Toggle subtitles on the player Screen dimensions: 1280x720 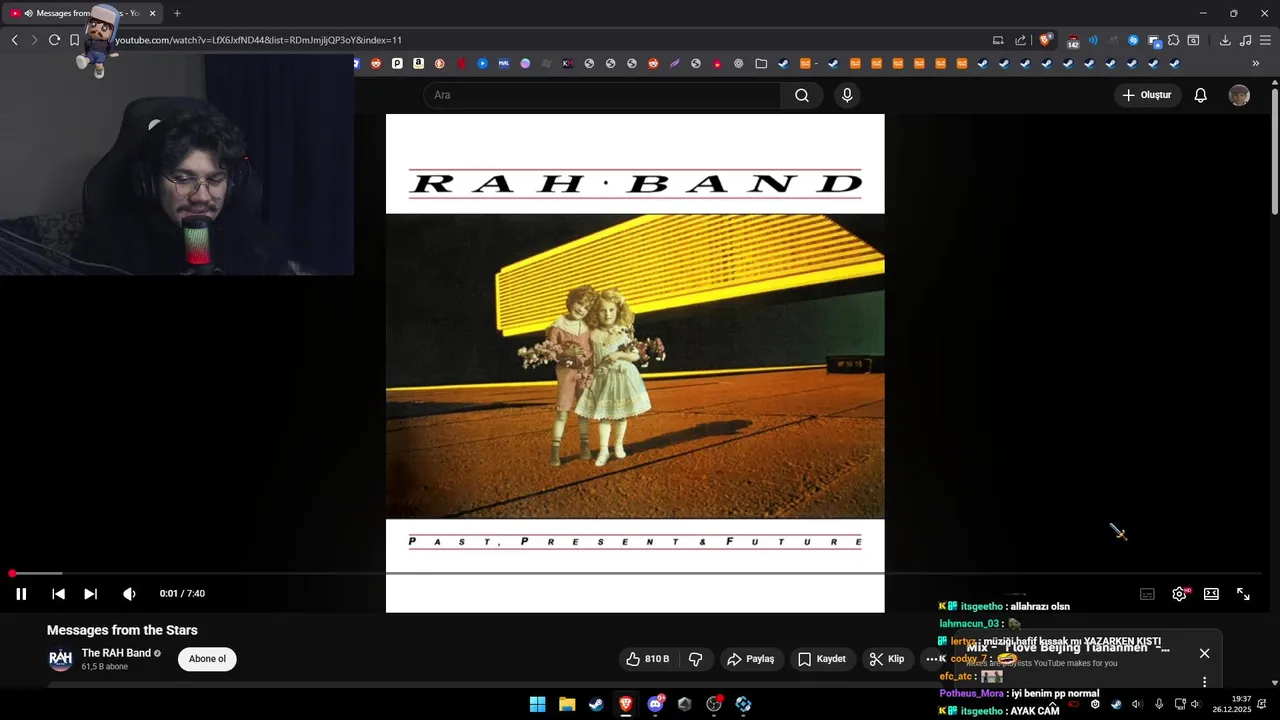(1147, 594)
